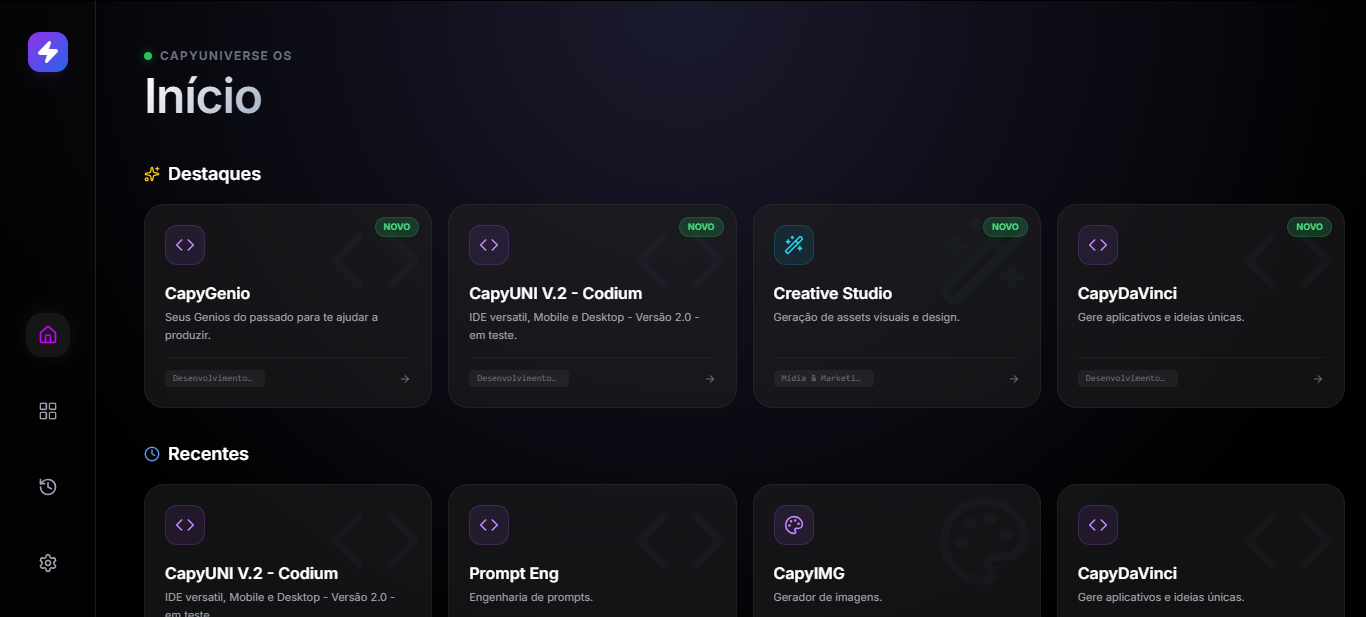Click the Desenvolvimento tag on CapyUNI V.2
The image size is (1366, 617).
pyautogui.click(x=519, y=378)
